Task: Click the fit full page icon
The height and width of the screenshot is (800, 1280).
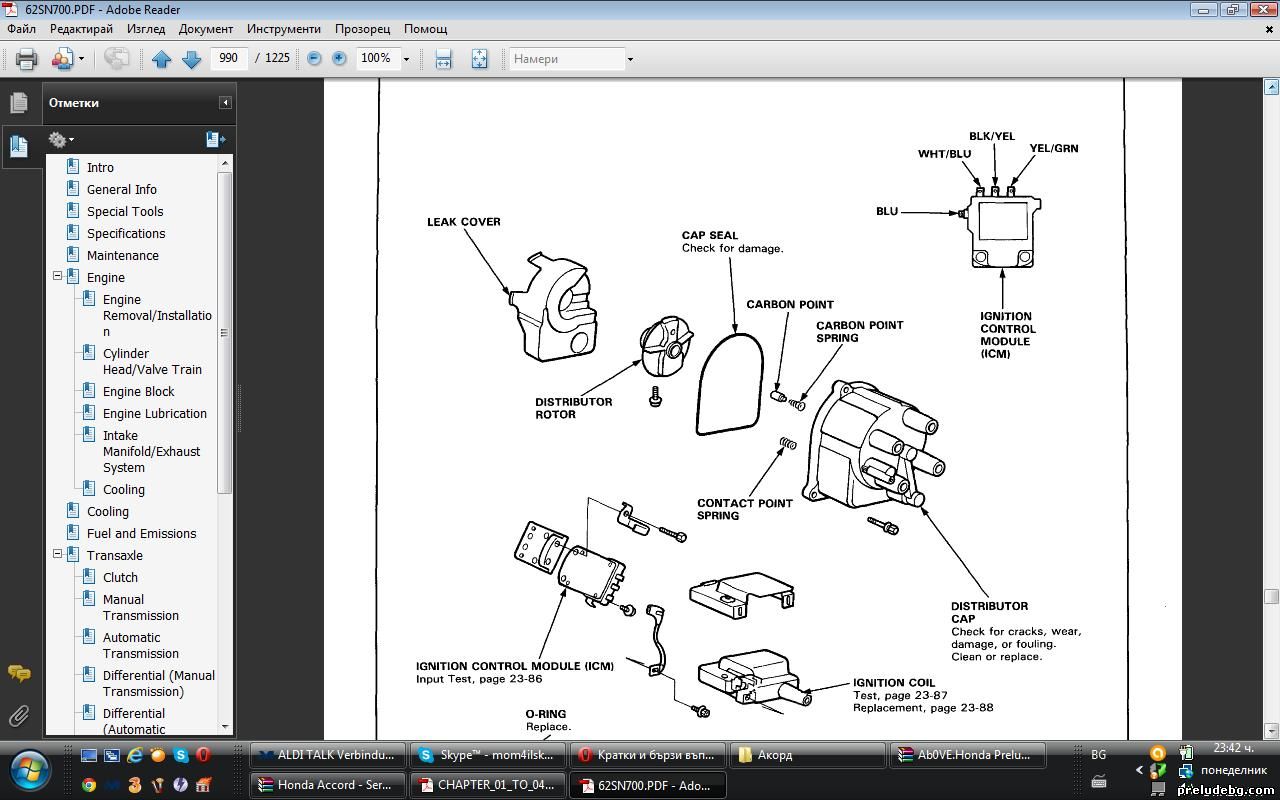Action: [x=479, y=59]
